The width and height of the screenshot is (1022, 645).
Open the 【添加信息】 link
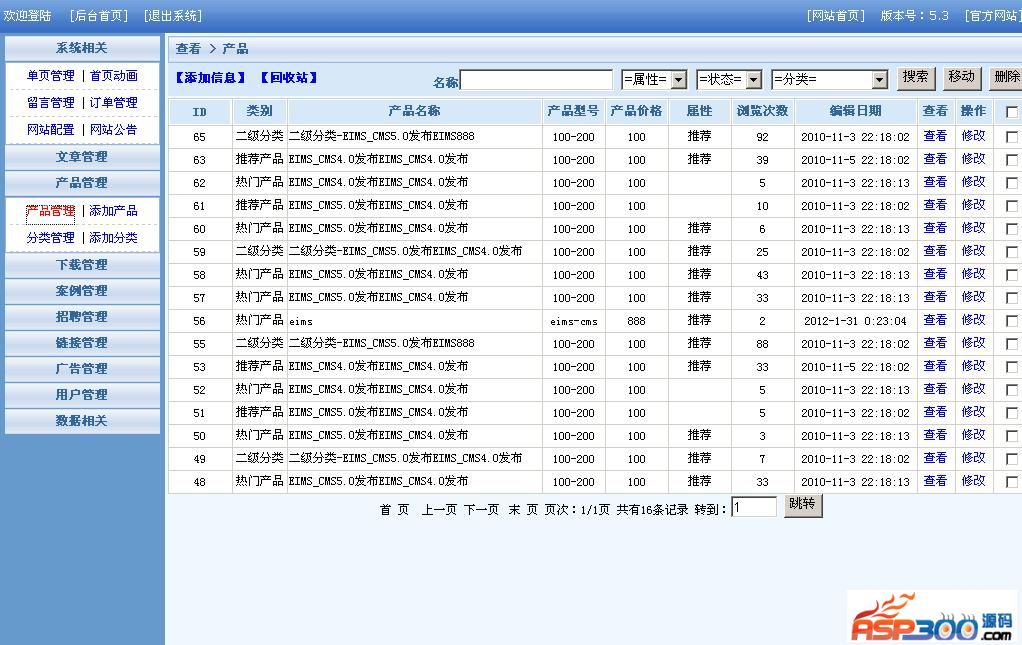[x=210, y=78]
